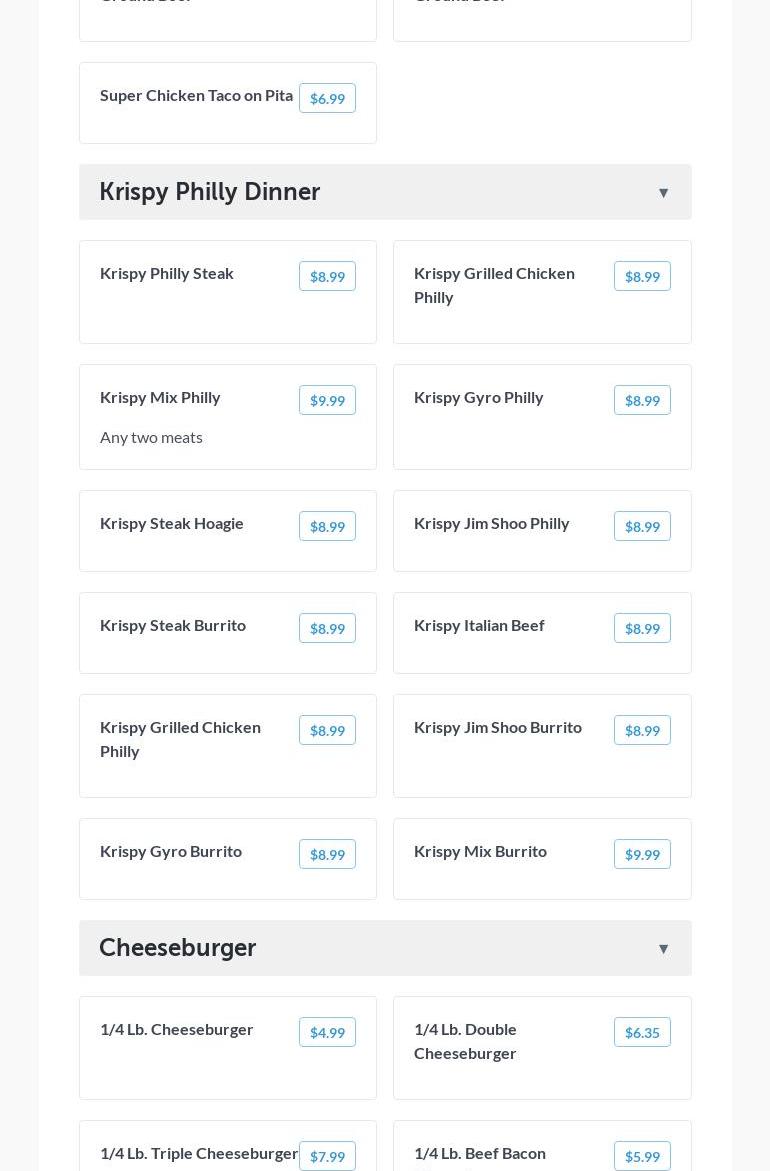Open the Krispy Gyro Burrito item

coord(171,852)
